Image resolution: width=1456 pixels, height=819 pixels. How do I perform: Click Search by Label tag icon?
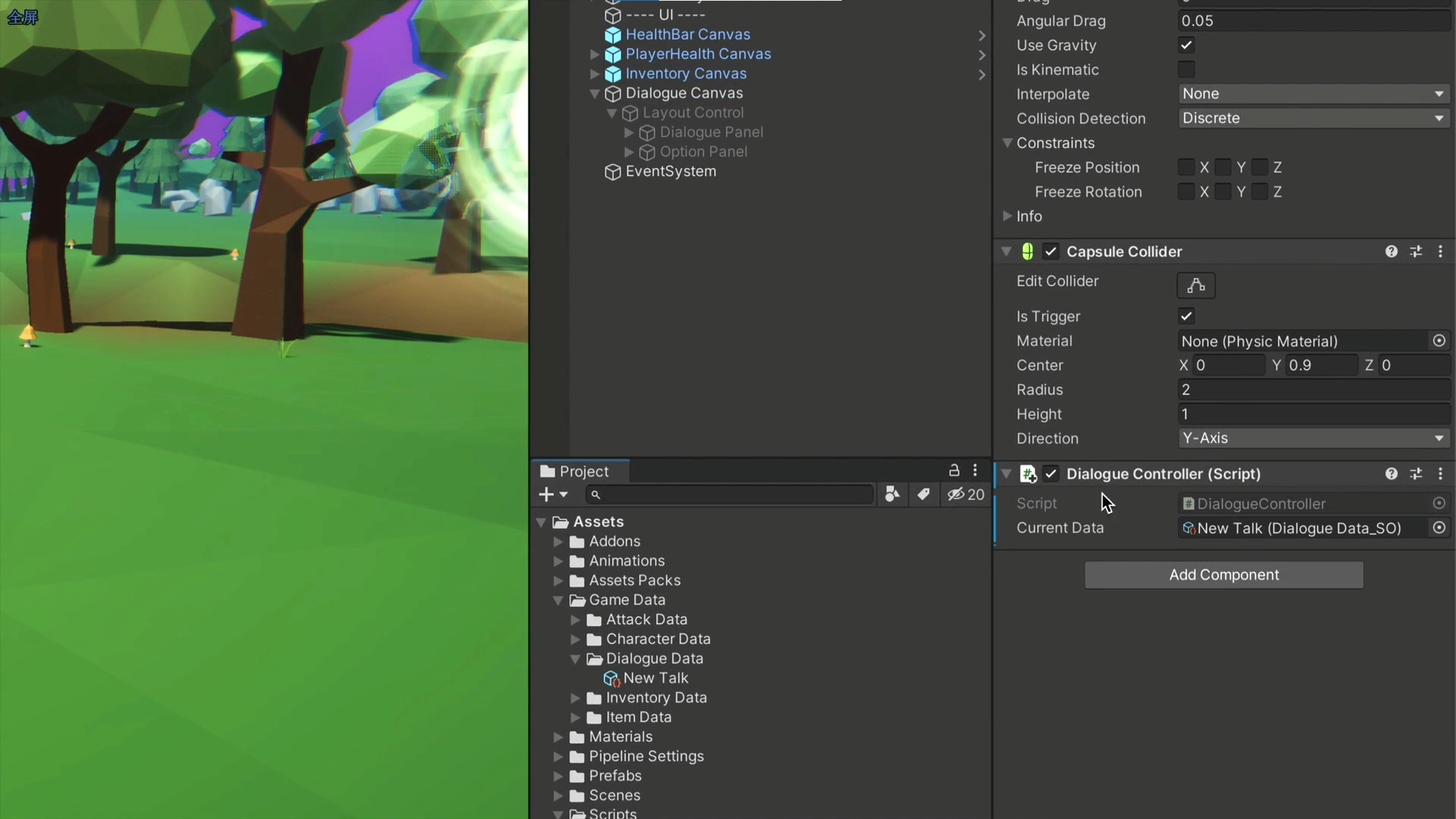[x=923, y=494]
